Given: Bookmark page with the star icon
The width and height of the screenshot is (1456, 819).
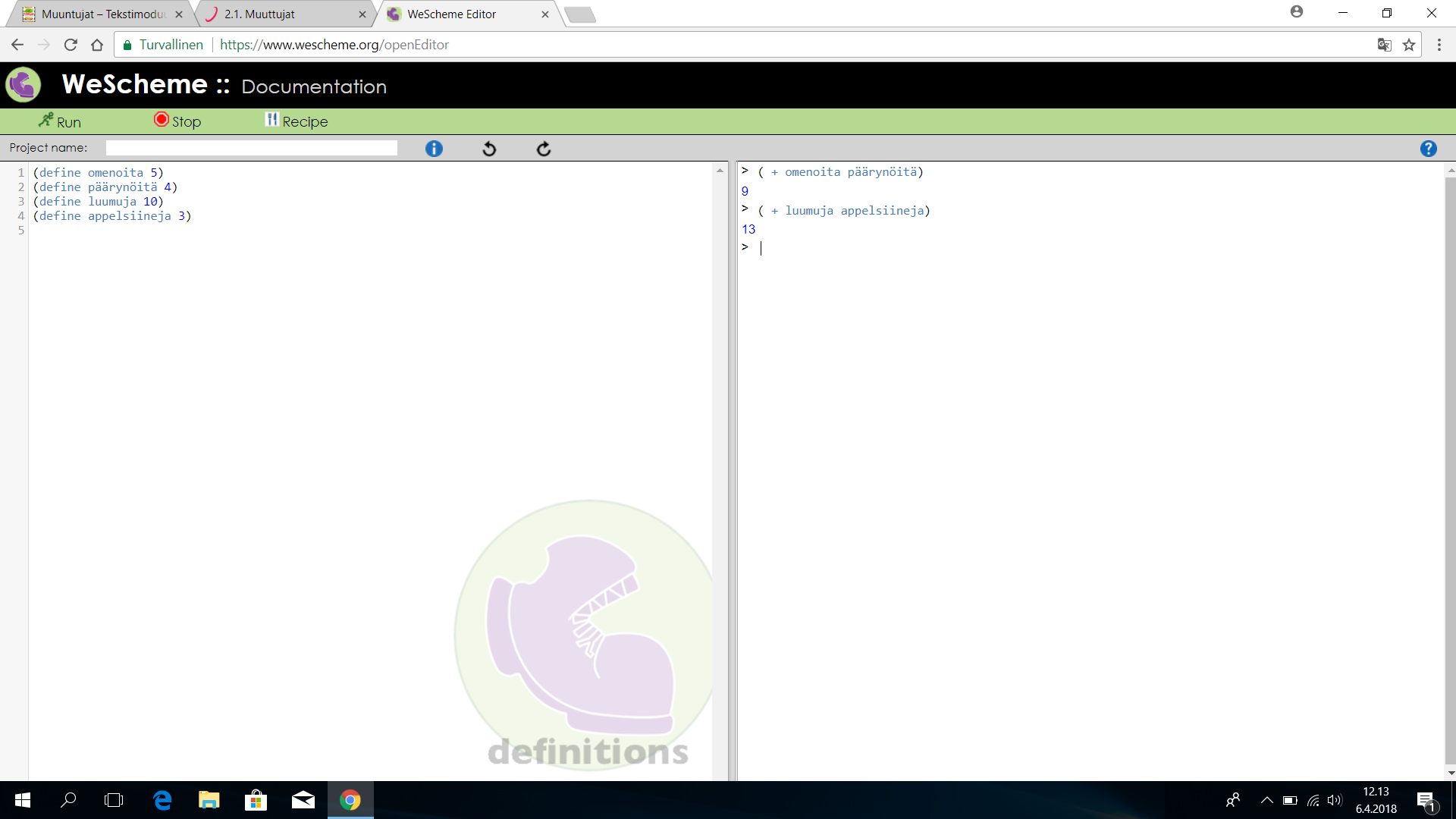Looking at the screenshot, I should click(1409, 45).
